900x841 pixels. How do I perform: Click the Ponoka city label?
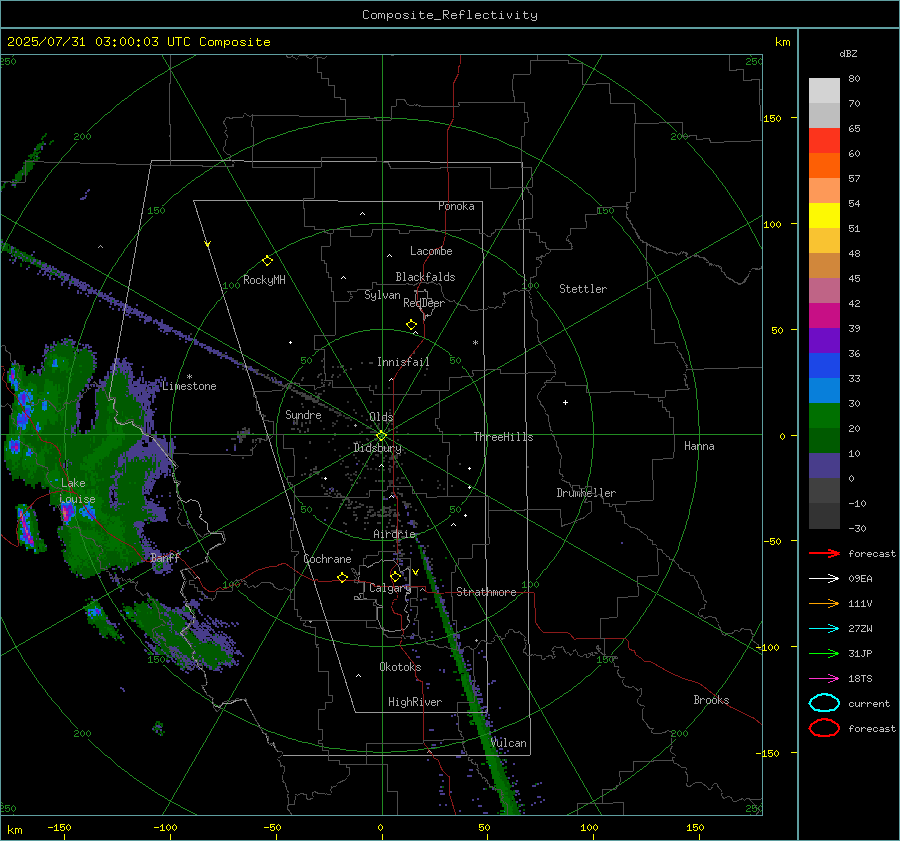pyautogui.click(x=456, y=206)
